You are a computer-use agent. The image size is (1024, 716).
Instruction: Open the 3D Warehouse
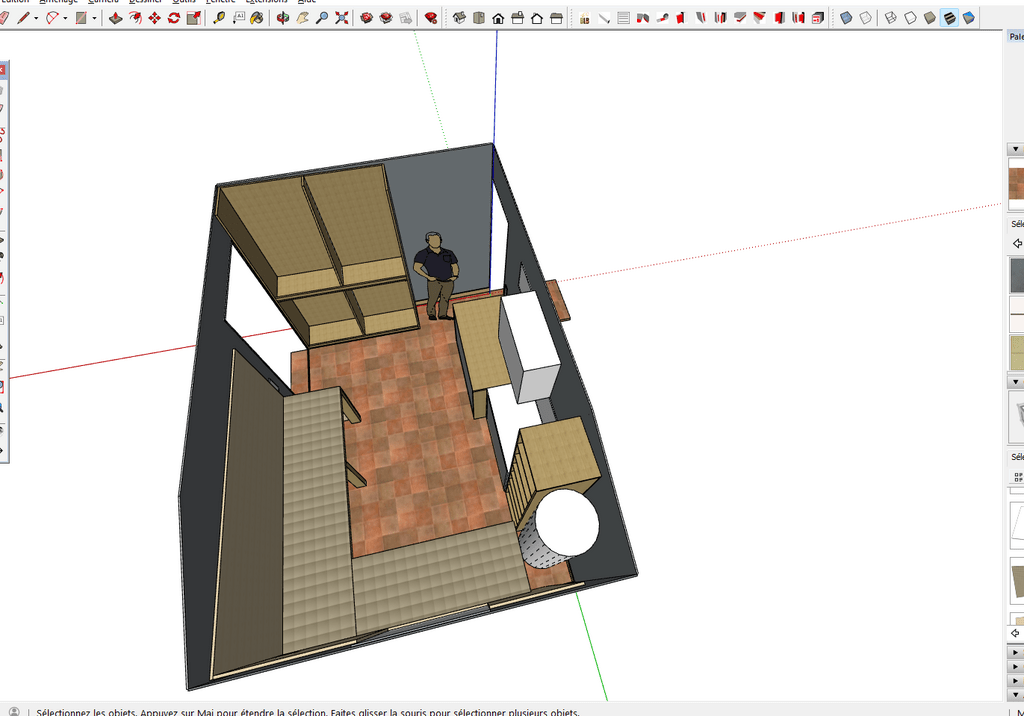tap(366, 18)
